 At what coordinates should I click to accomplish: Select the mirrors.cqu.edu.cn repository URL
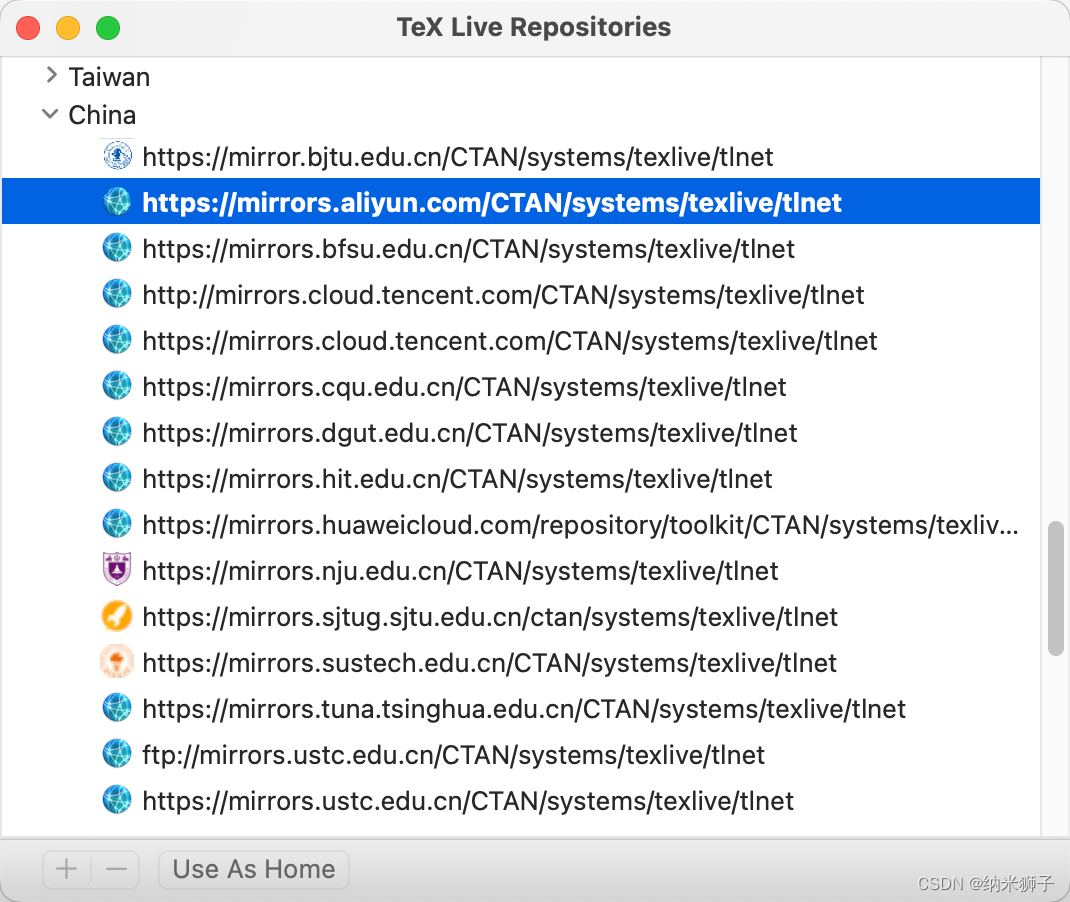coord(464,387)
